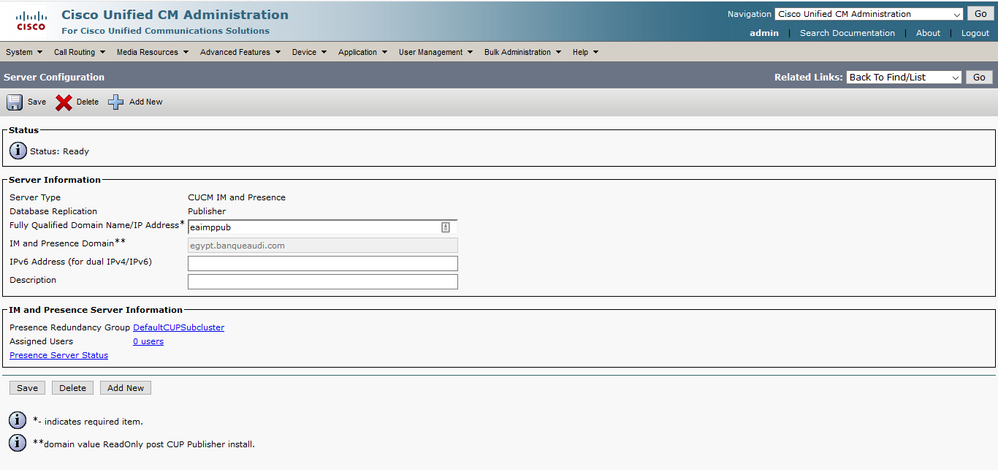
Task: Click the IPv6 Address input field
Action: coord(322,264)
